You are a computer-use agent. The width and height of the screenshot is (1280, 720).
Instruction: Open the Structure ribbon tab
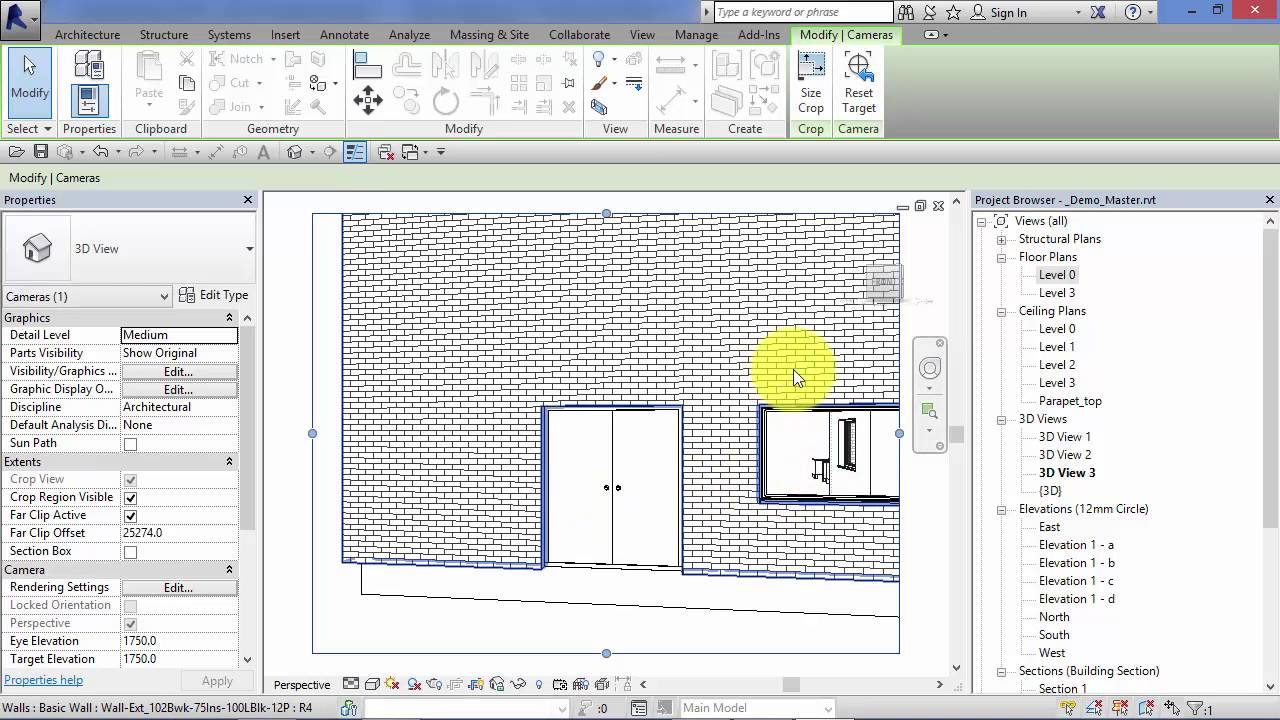tap(164, 34)
